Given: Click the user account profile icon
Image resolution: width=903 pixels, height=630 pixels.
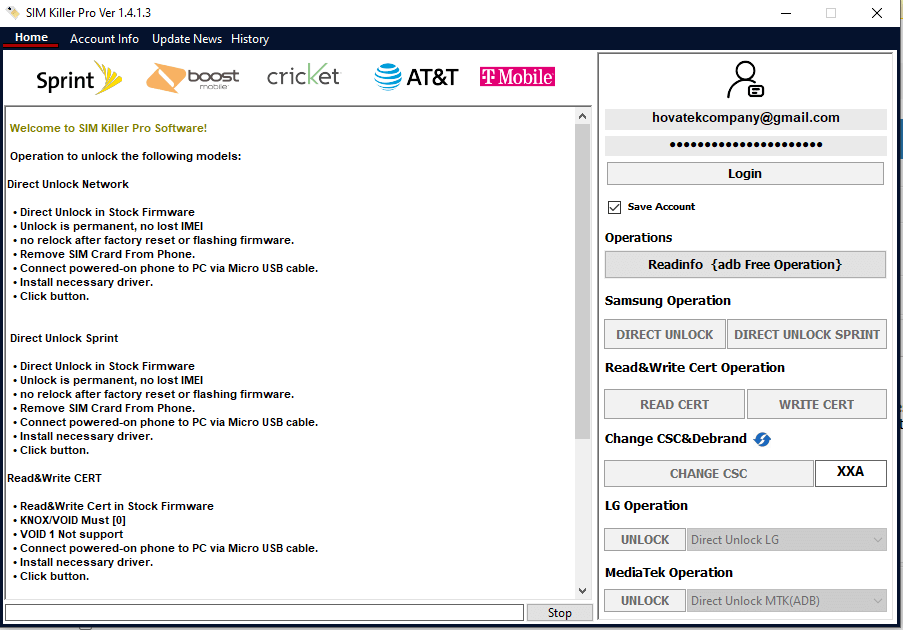Looking at the screenshot, I should [745, 79].
